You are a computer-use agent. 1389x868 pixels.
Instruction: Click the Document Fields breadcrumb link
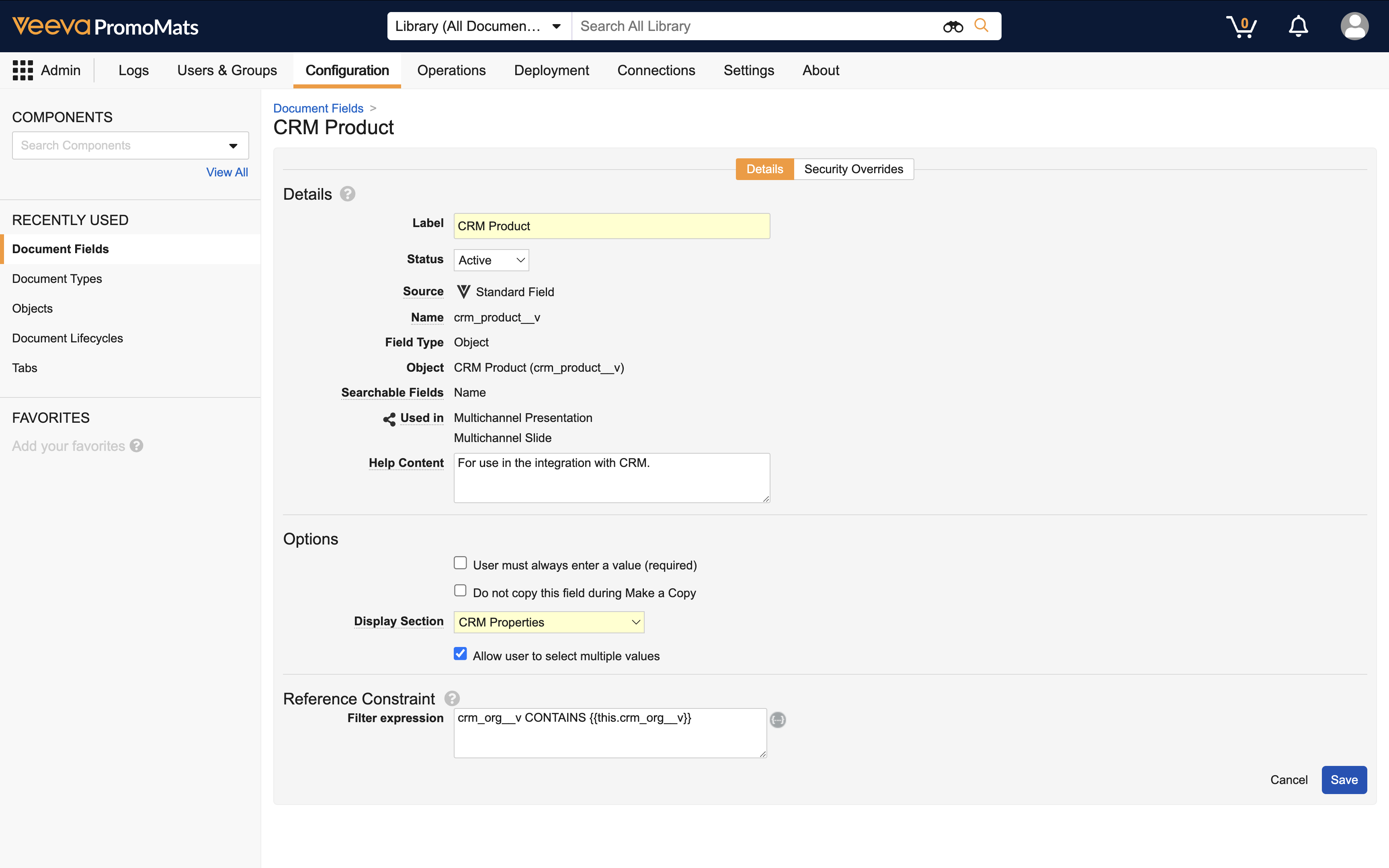pyautogui.click(x=318, y=108)
